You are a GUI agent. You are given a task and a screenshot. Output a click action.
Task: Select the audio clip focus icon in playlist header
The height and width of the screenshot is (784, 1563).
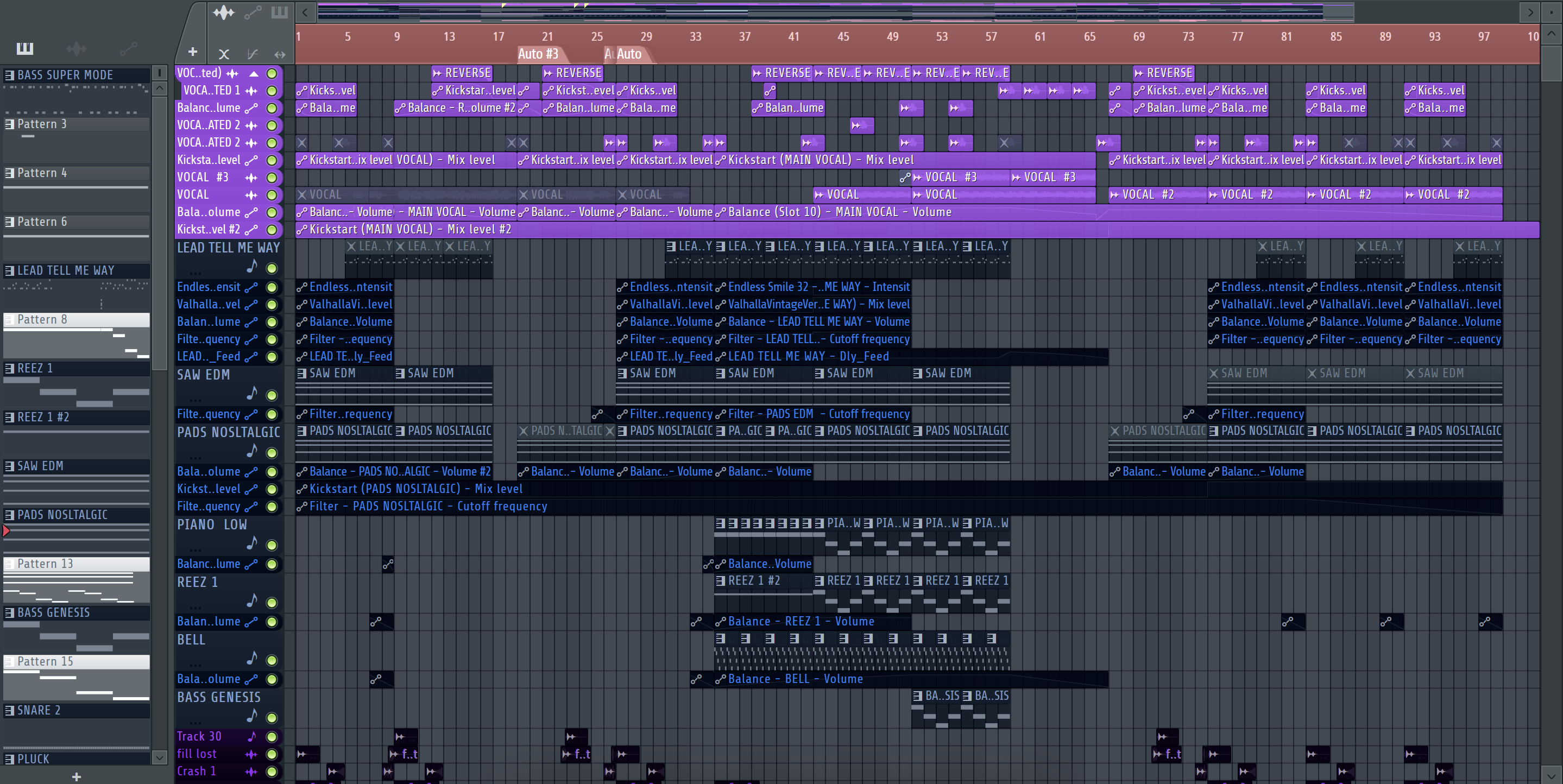click(x=224, y=12)
